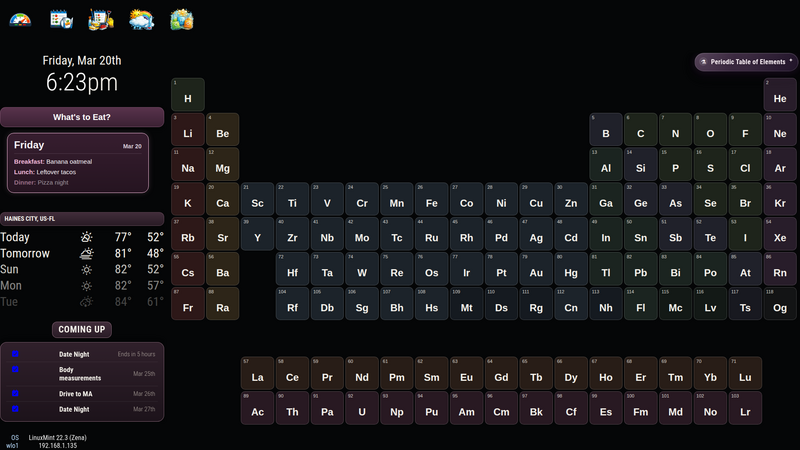Click the Lanthanum (La) tile

258,373
